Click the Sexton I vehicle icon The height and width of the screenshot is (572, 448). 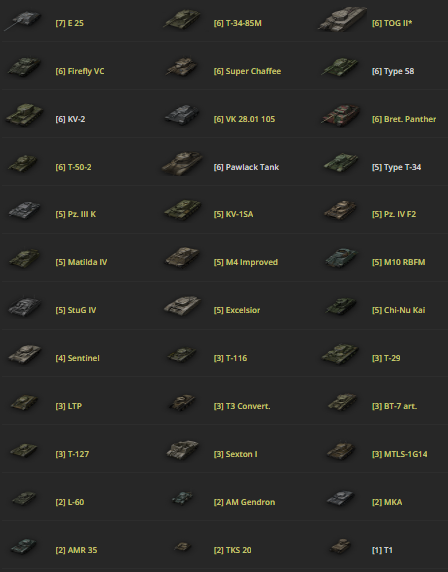[183, 450]
